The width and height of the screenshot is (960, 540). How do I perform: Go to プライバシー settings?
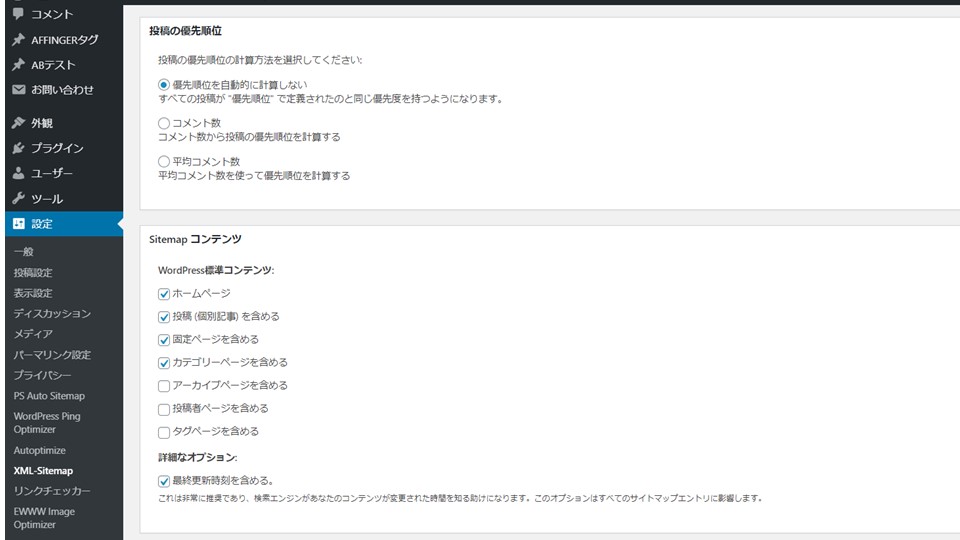coord(42,375)
